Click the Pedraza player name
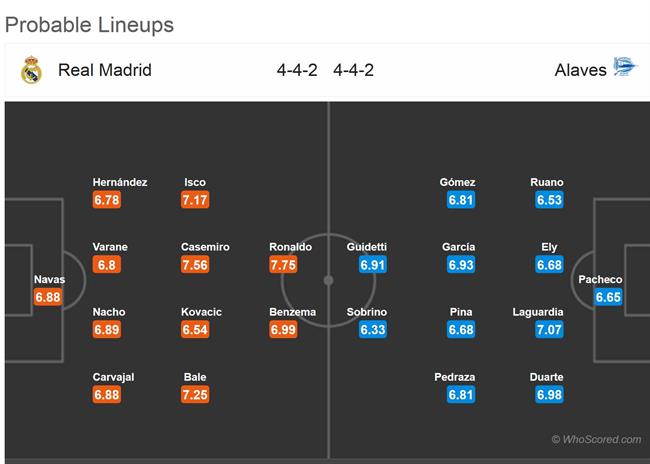 (455, 377)
